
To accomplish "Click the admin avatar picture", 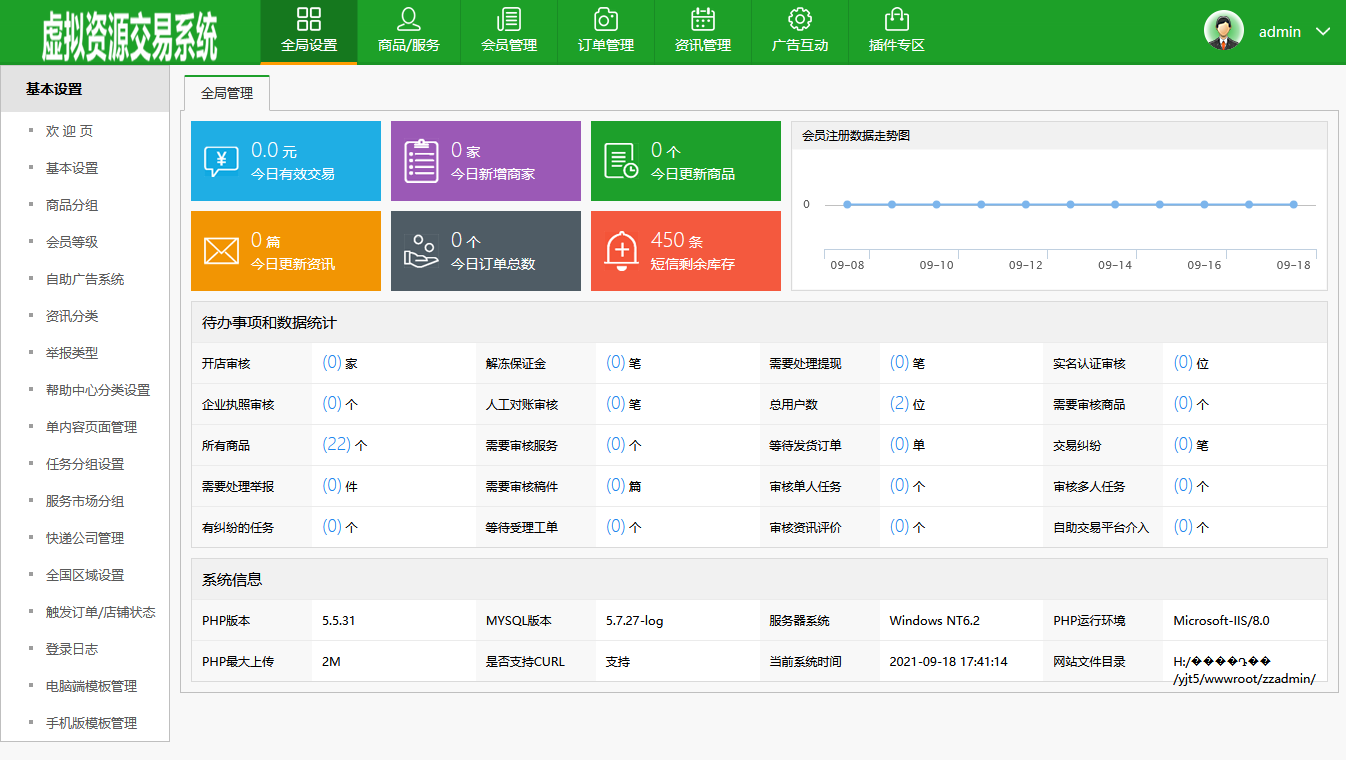I will [x=1223, y=31].
